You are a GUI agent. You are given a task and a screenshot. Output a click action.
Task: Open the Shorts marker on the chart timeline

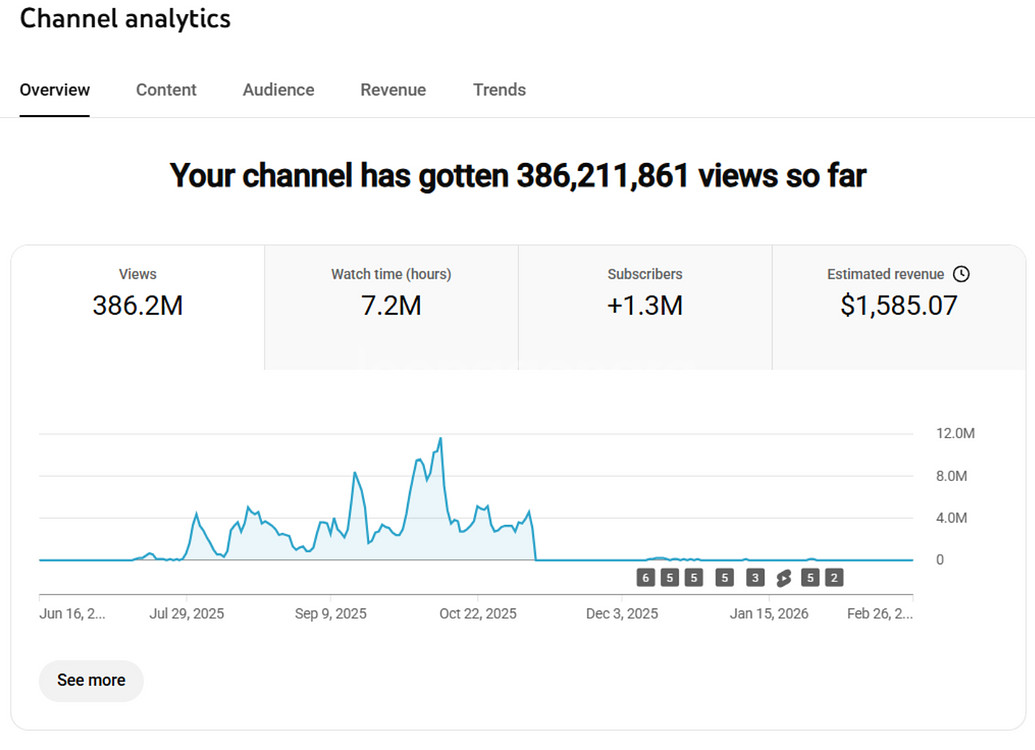[784, 577]
